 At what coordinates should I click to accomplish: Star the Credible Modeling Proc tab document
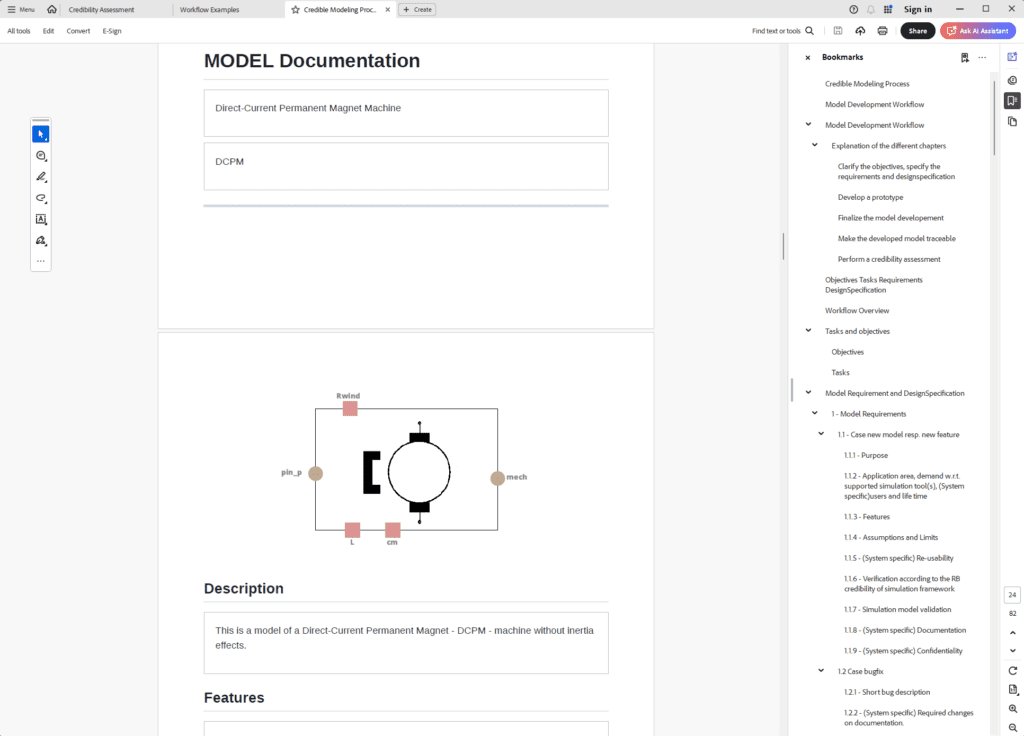coord(295,10)
